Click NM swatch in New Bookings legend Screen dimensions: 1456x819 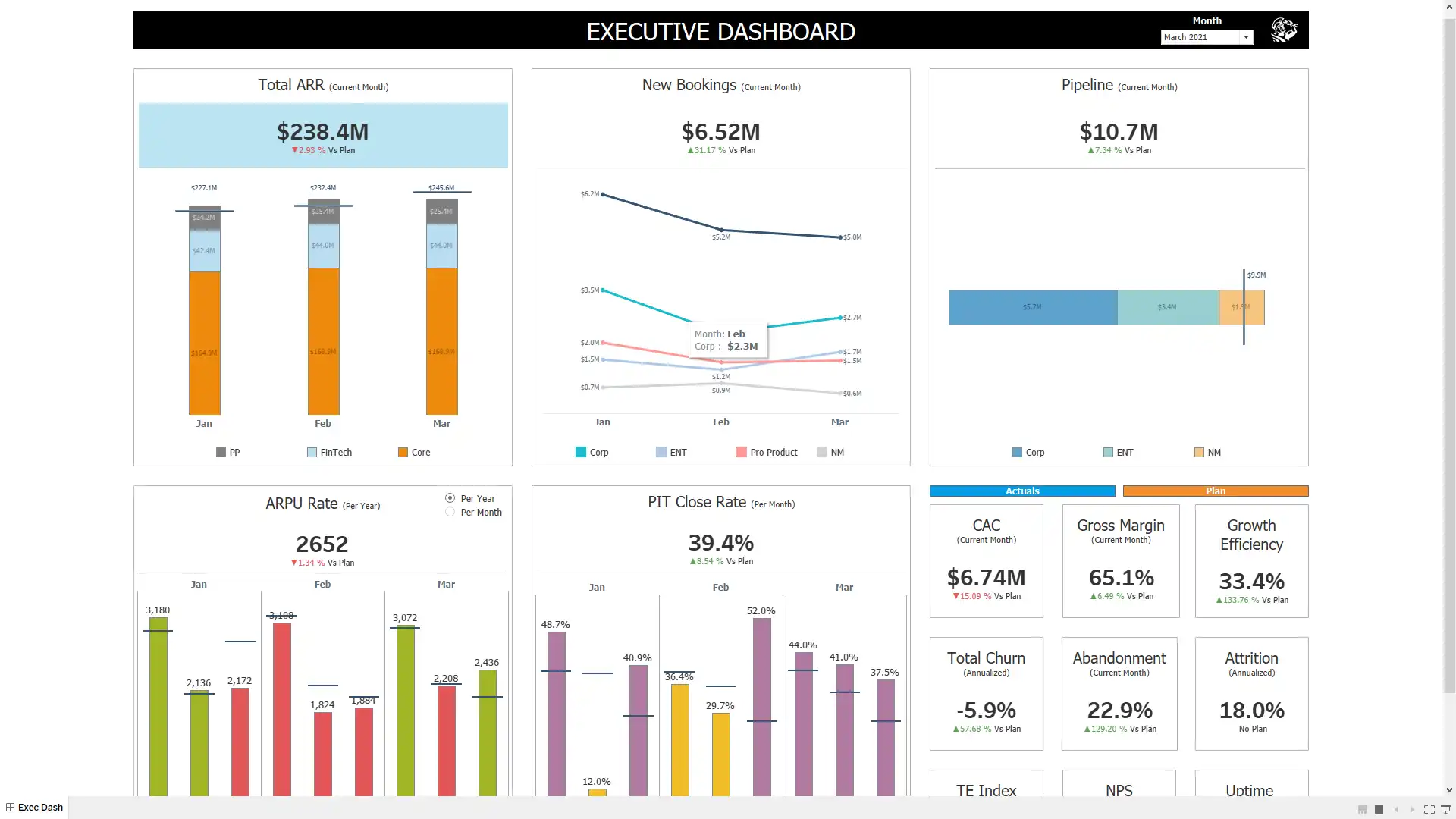822,452
